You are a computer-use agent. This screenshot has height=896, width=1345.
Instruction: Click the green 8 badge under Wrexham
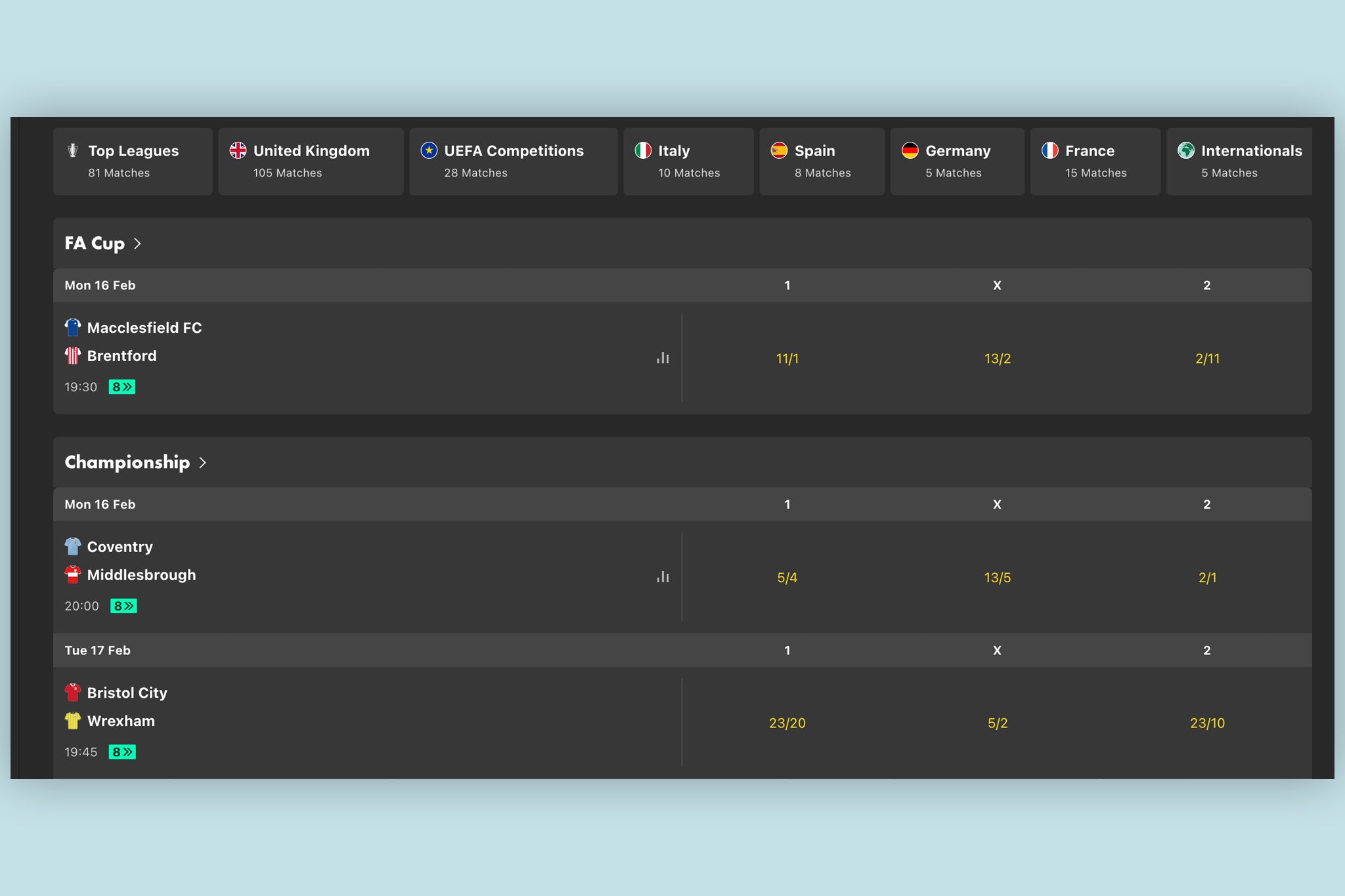point(122,752)
